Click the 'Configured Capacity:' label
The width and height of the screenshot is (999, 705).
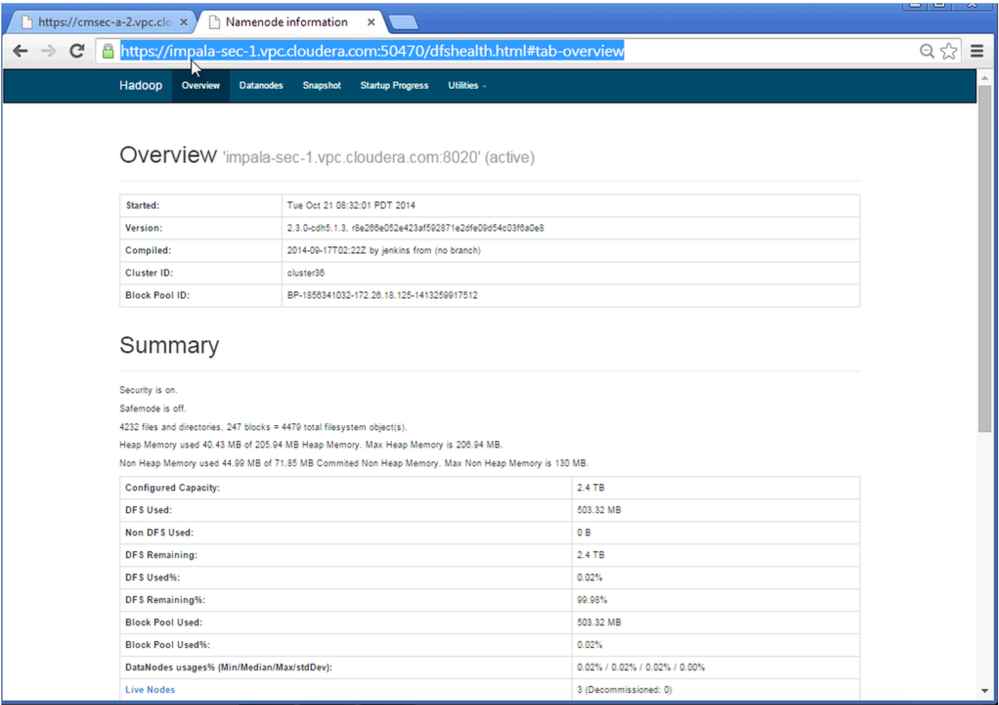[173, 488]
